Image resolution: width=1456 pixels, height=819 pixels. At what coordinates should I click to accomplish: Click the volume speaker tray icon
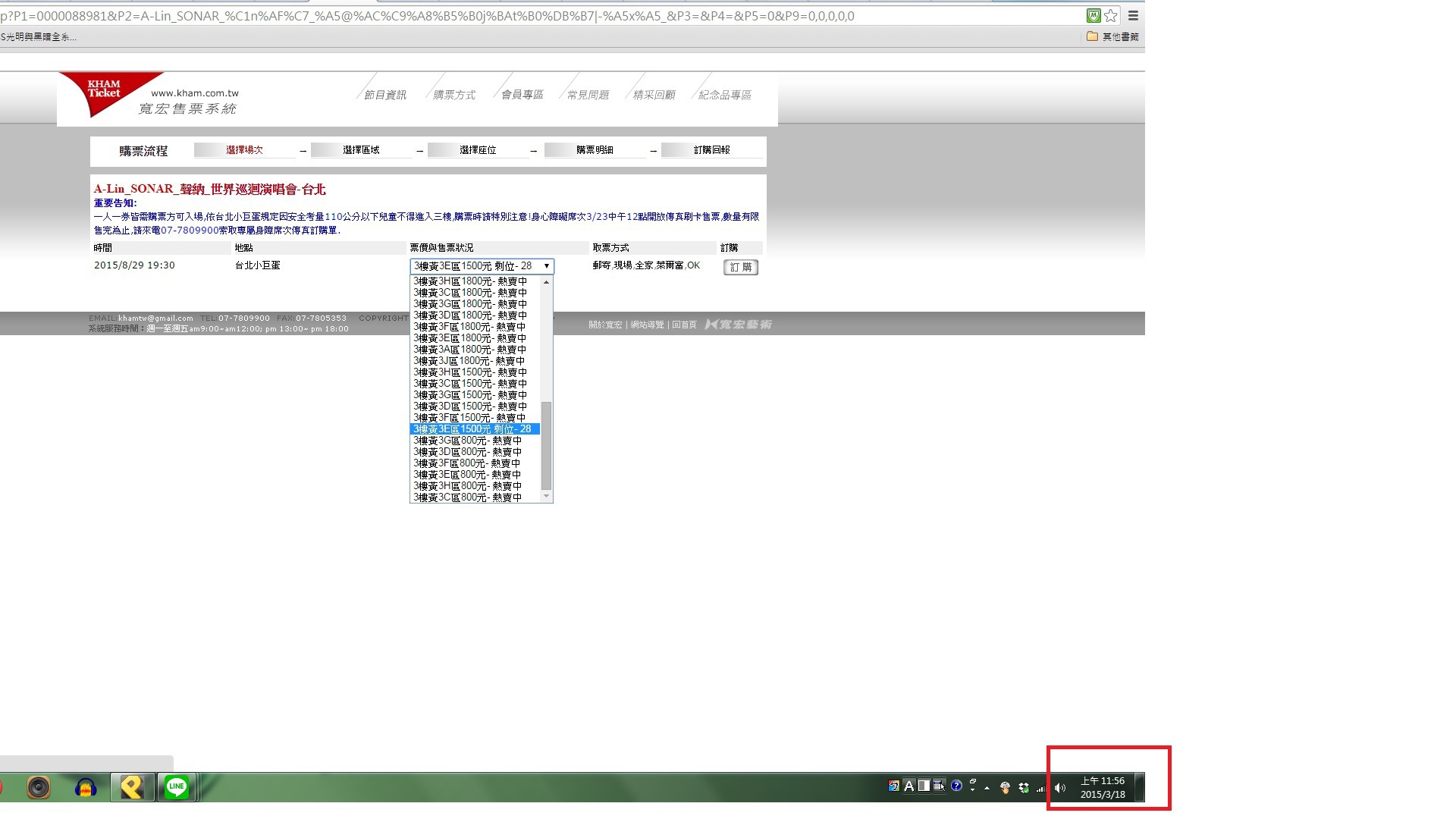tap(1060, 788)
